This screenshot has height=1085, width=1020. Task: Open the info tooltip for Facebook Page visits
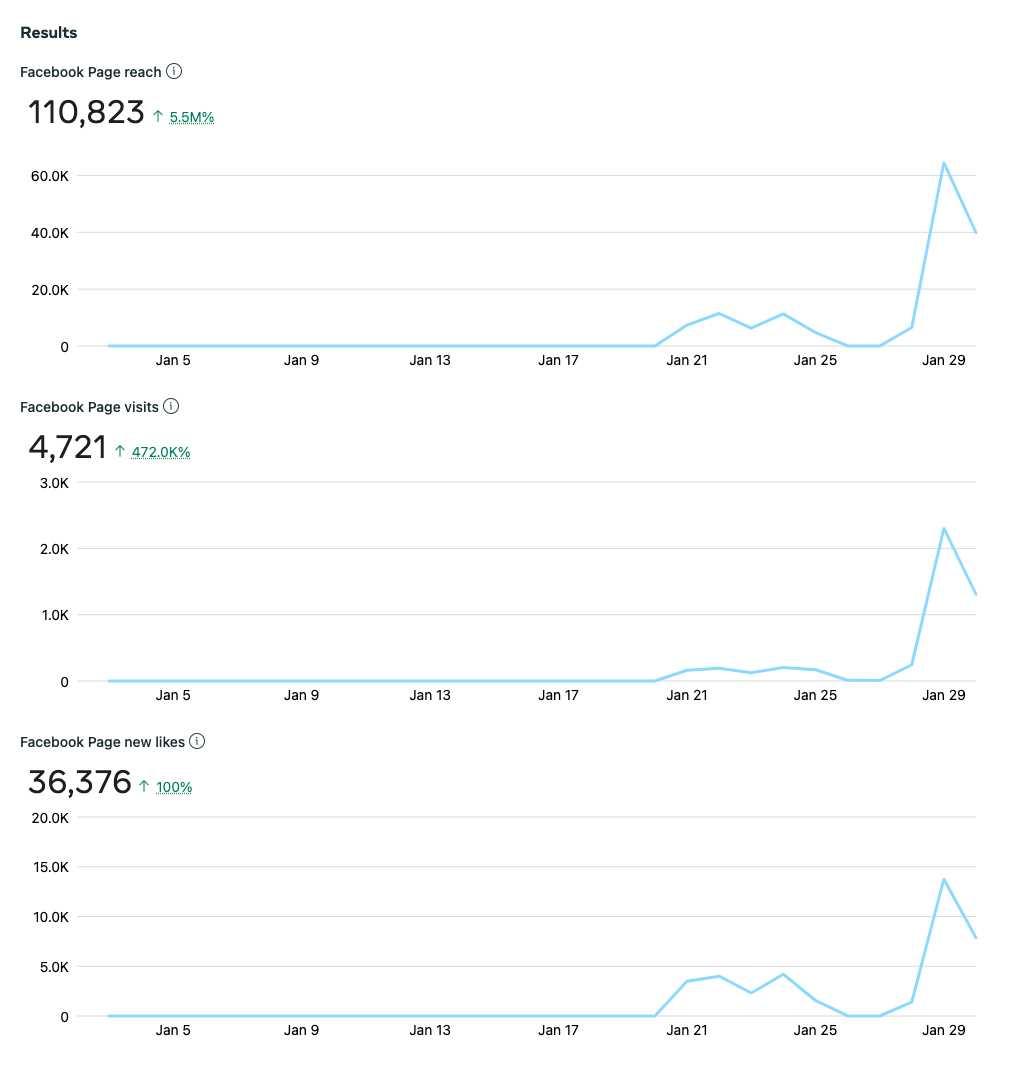coord(171,406)
